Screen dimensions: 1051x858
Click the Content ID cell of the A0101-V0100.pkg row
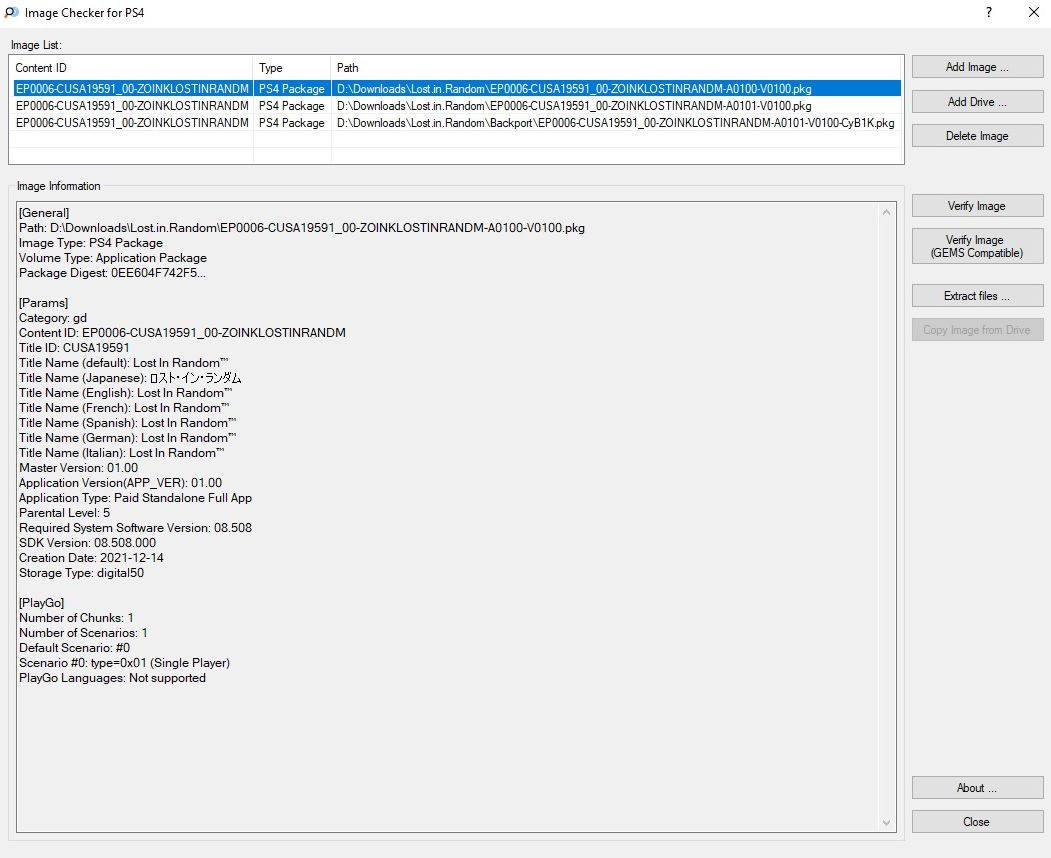pos(132,106)
